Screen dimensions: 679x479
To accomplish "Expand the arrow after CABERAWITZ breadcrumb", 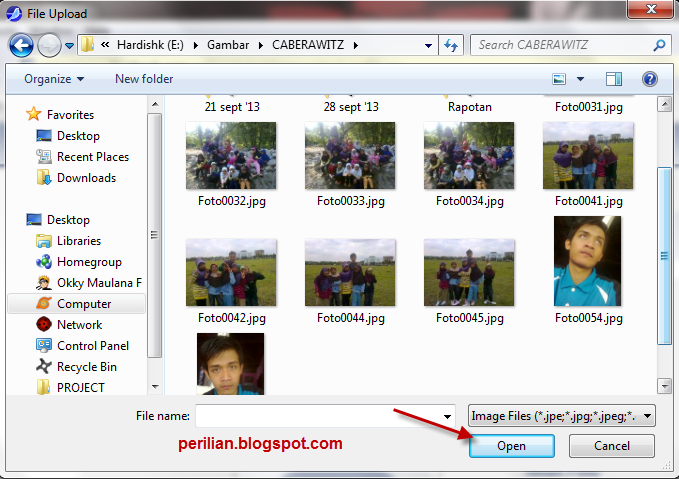I will pos(356,45).
